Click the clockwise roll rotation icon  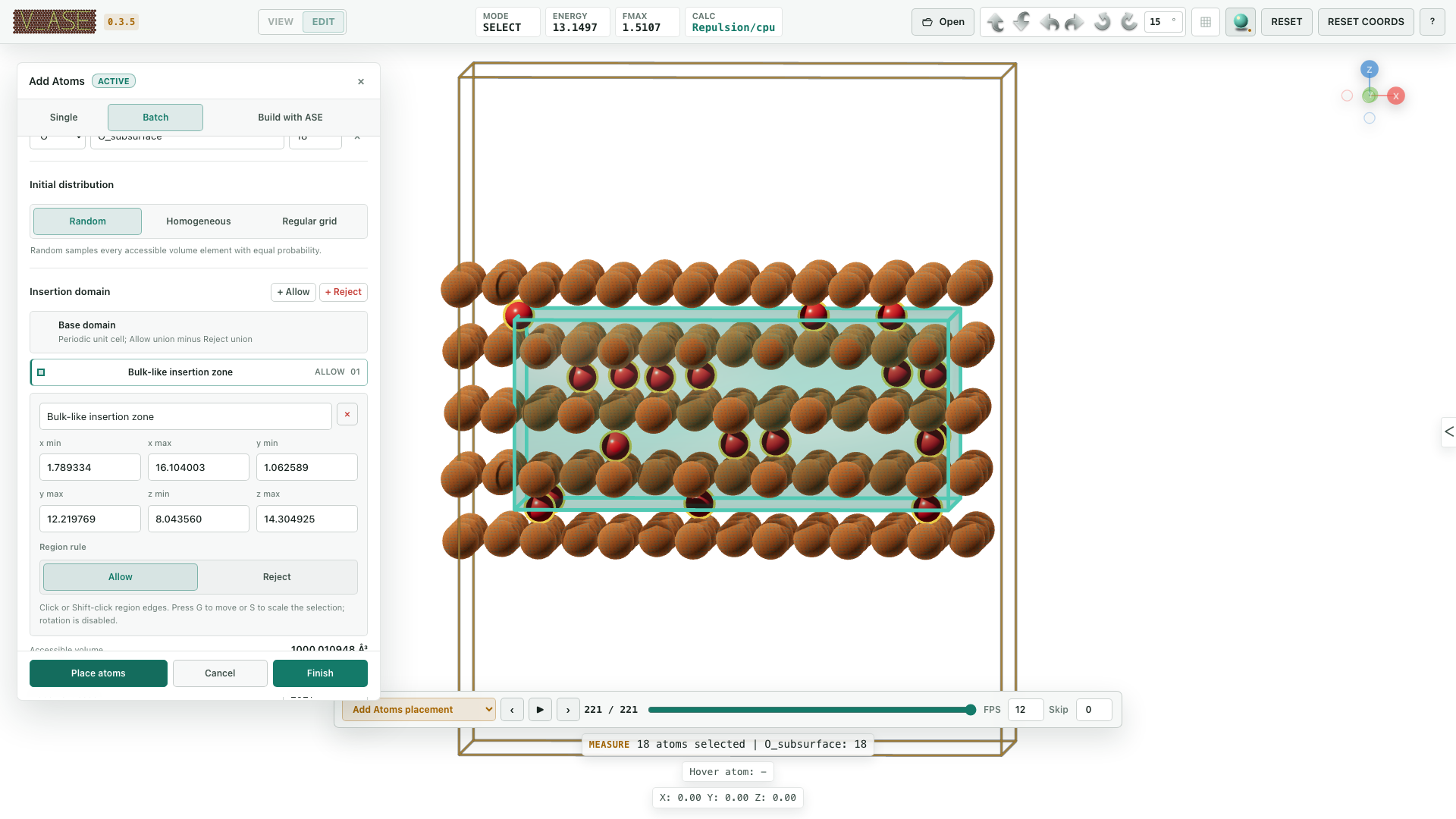(1129, 22)
